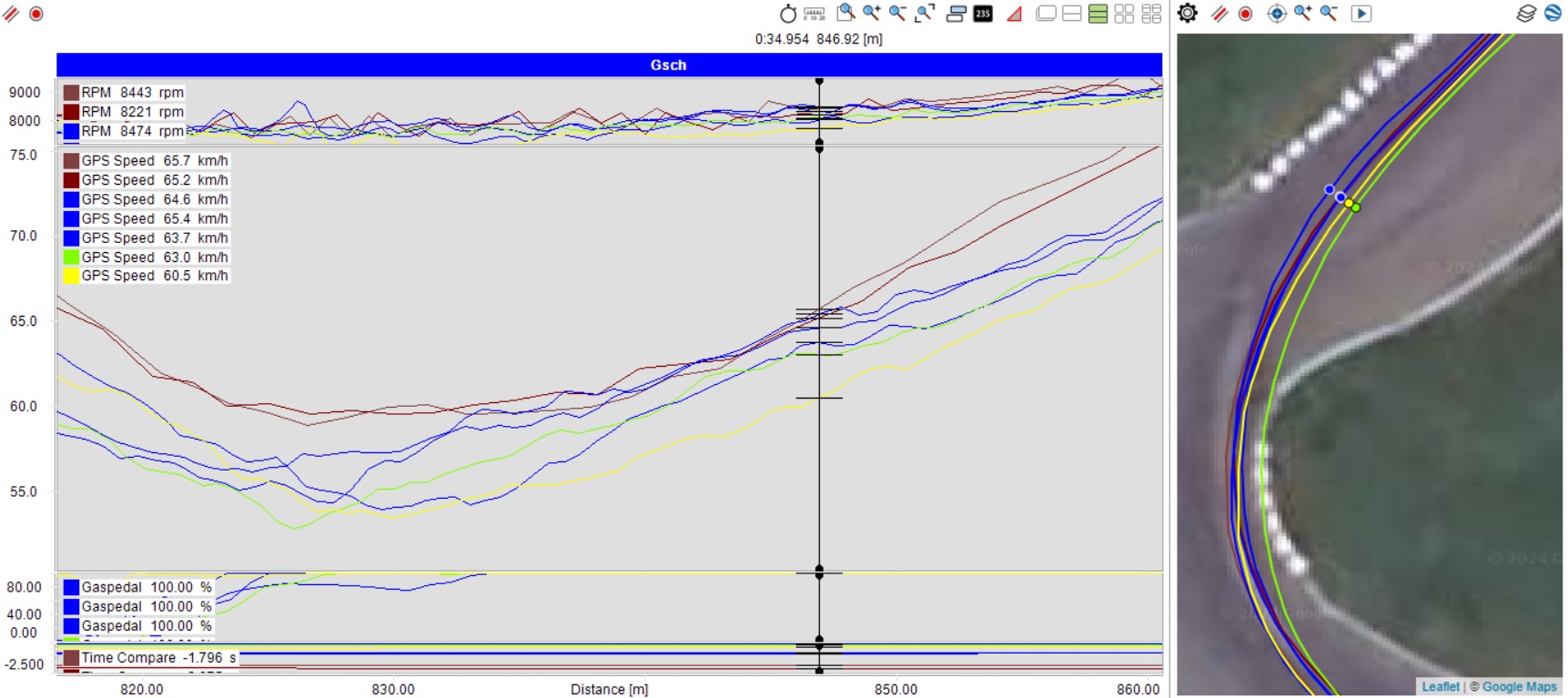Open the Leaflet attribution link
Image resolution: width=1568 pixels, height=698 pixels.
1440,687
